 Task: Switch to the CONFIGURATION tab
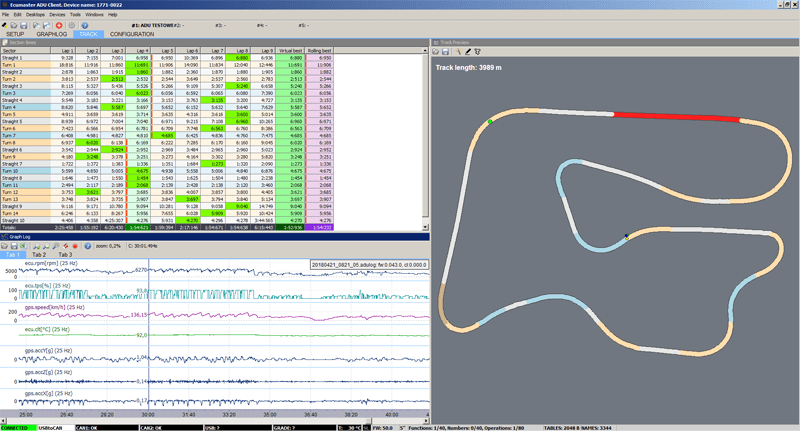[132, 34]
